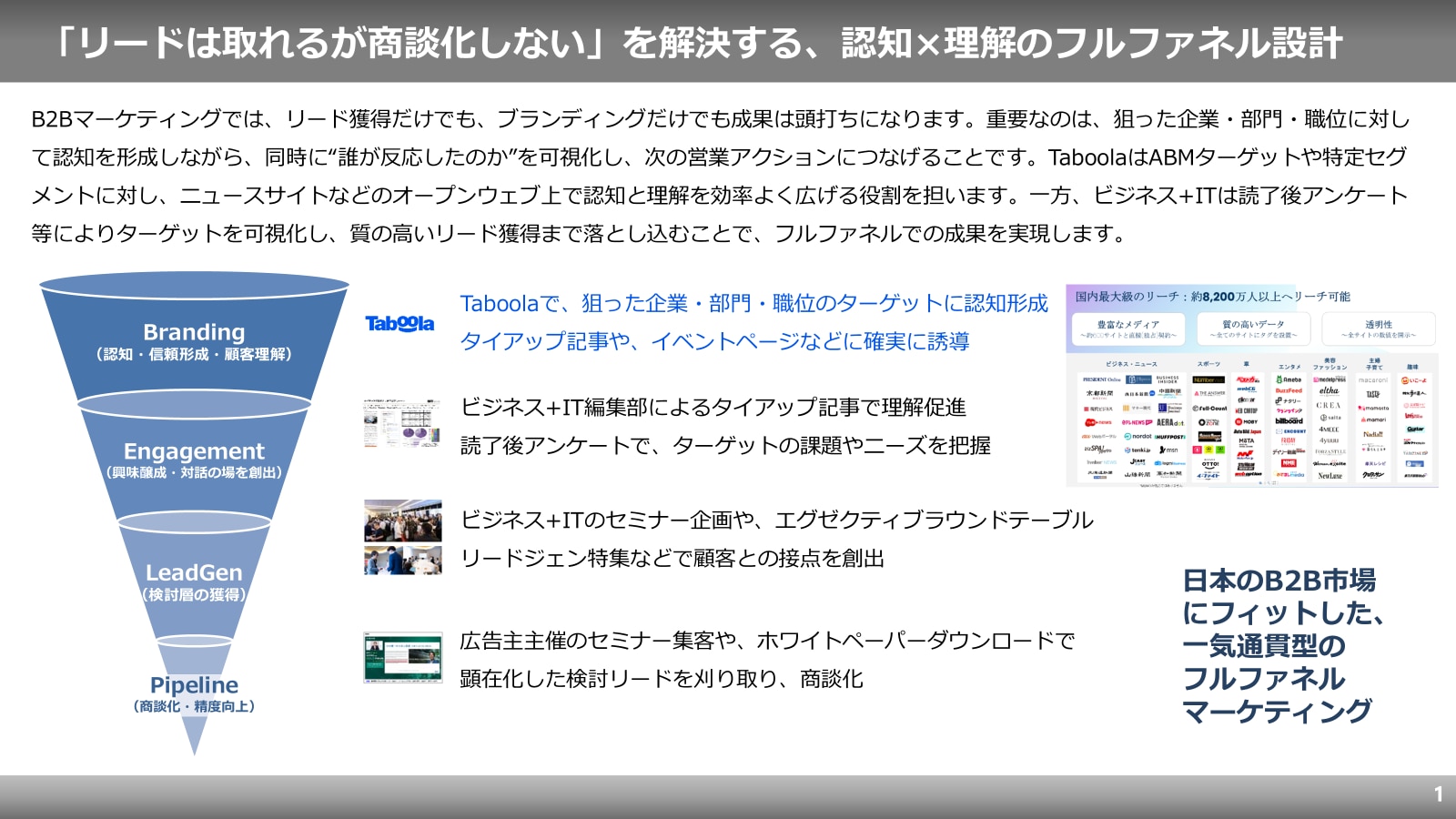Click the ホワイトペーパーダウンロード description line
This screenshot has width=1456, height=819.
[766, 641]
